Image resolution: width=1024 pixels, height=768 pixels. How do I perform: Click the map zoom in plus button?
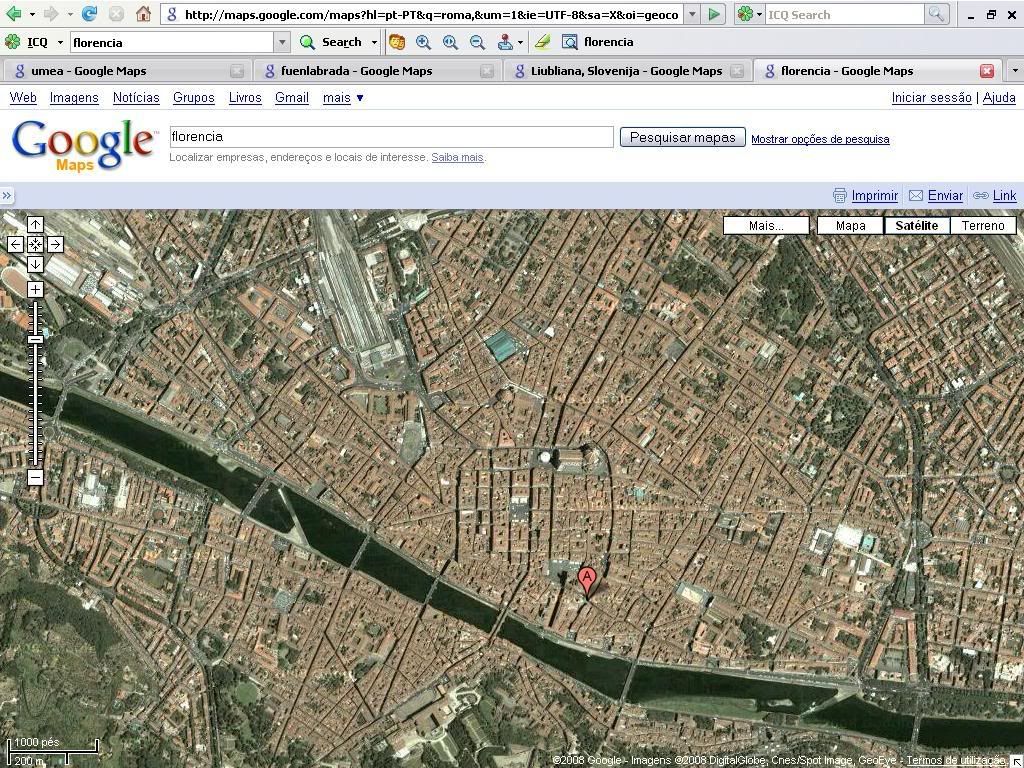coord(35,290)
